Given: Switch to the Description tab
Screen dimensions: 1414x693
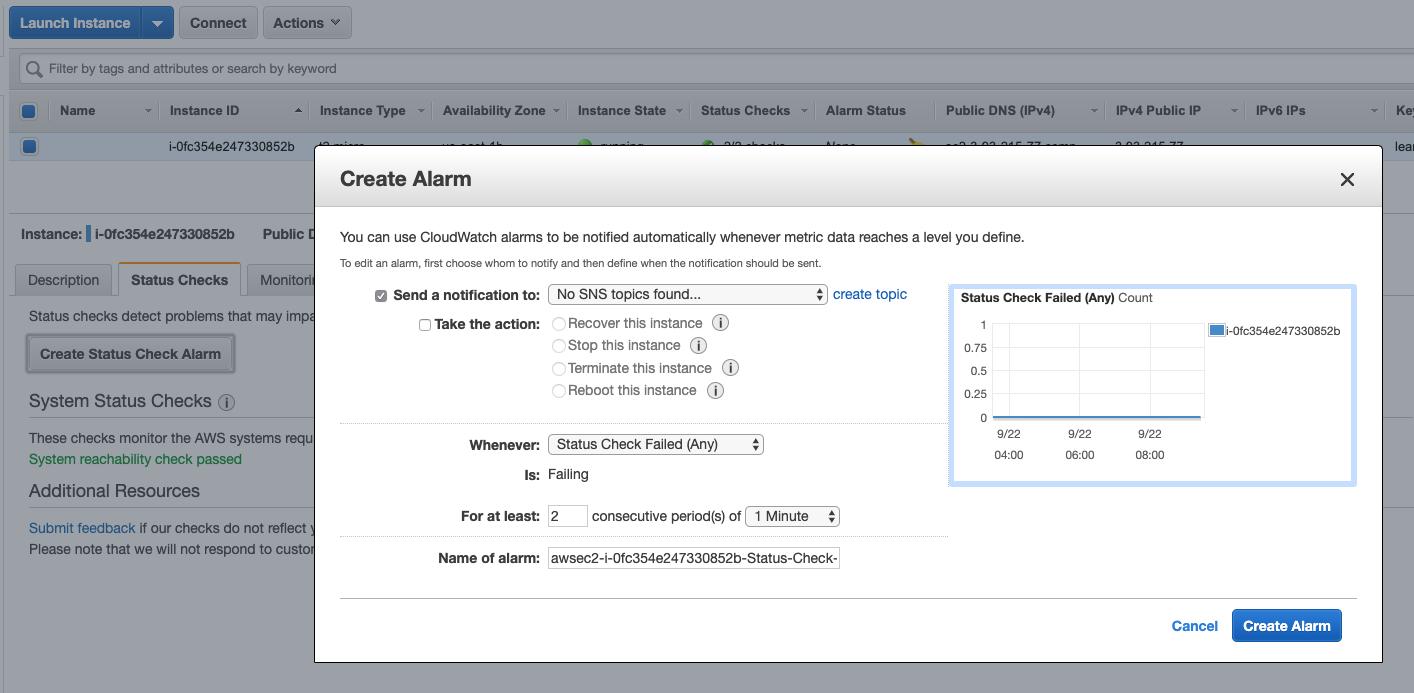Looking at the screenshot, I should [63, 279].
